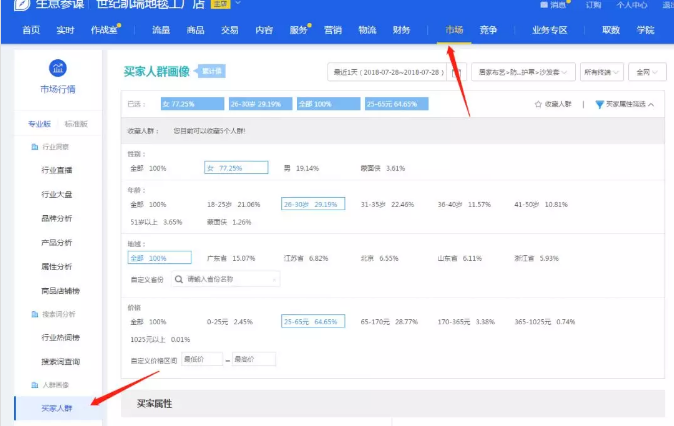Select age option 31-35岁 22.46%
The width and height of the screenshot is (674, 426).
click(387, 205)
